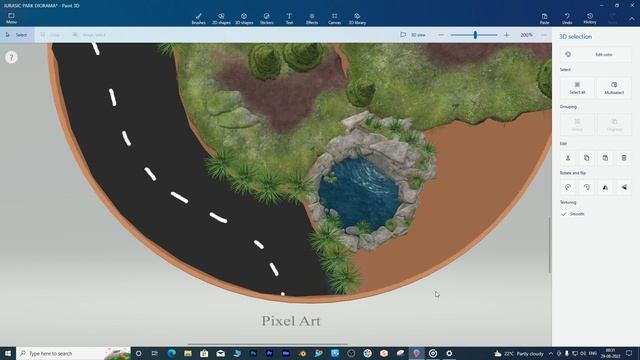Copy the selected 3D object
This screenshot has height=360, width=640.
point(587,158)
